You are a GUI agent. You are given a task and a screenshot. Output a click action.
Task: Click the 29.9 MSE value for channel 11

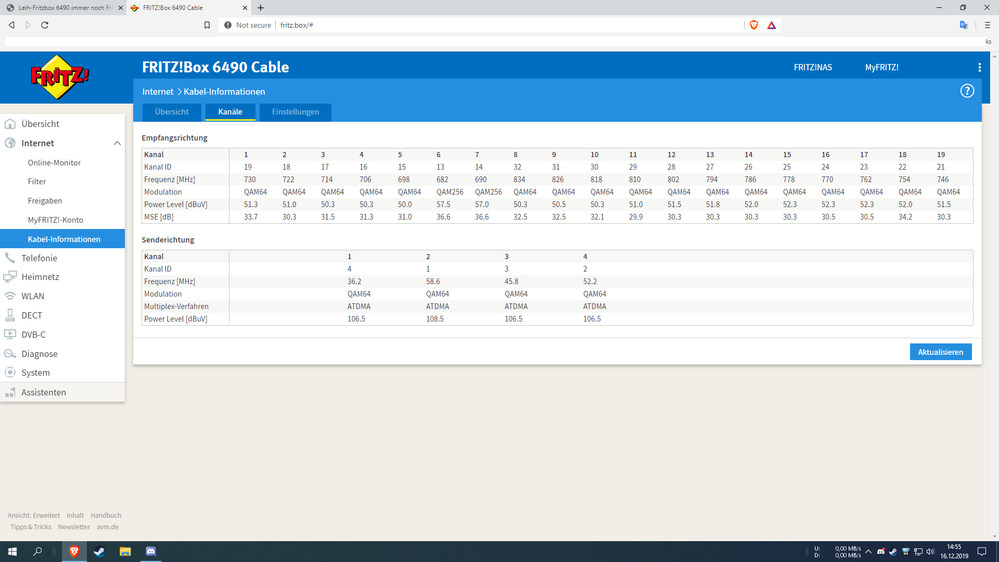[x=636, y=217]
